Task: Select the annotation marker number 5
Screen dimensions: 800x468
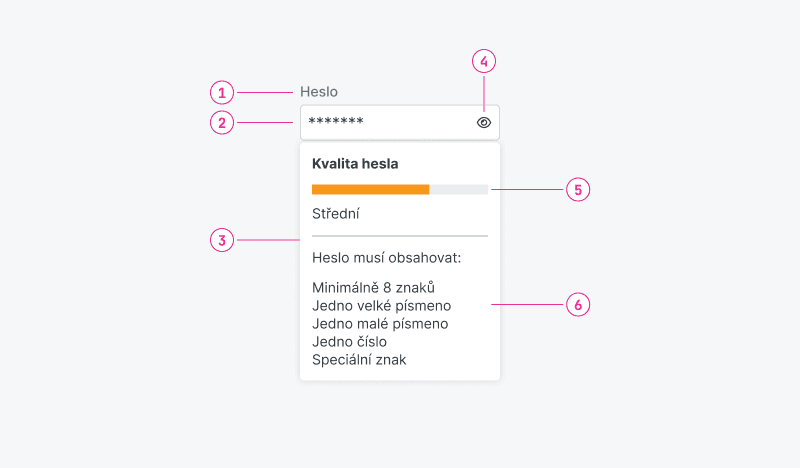Action: coord(578,189)
